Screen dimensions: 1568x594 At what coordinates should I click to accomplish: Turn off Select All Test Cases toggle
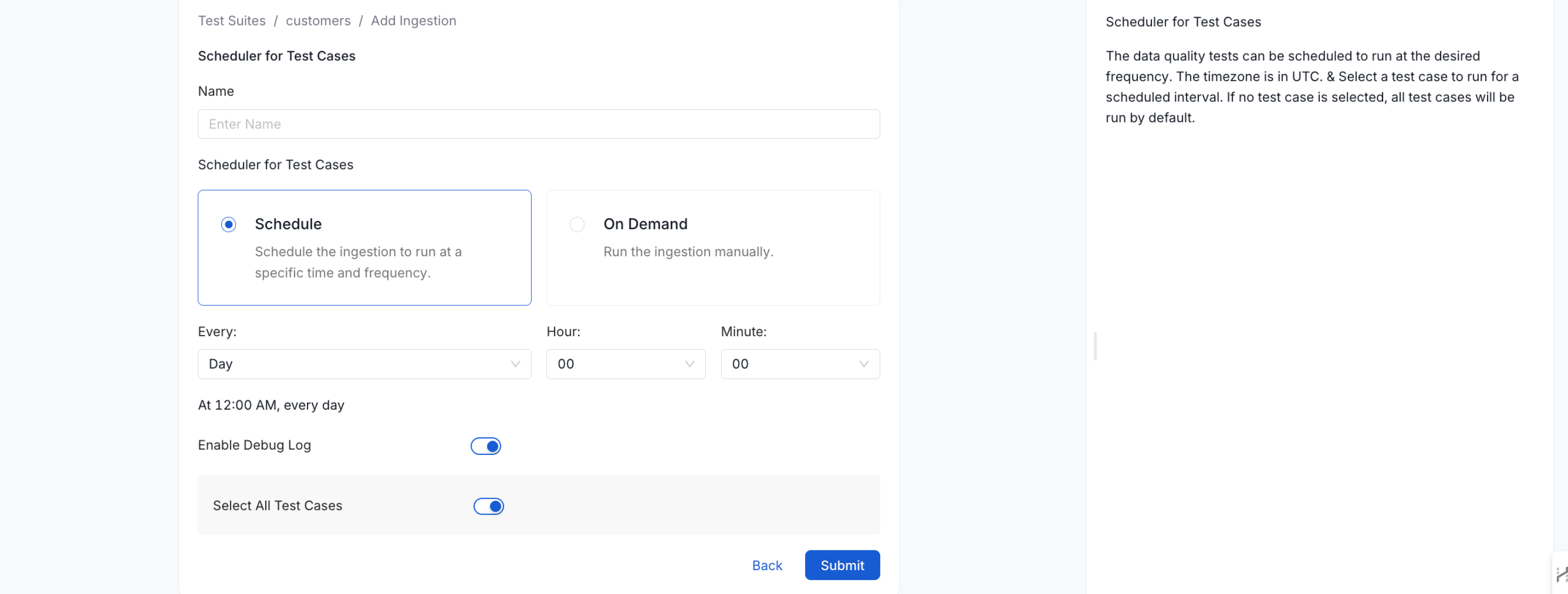tap(488, 506)
